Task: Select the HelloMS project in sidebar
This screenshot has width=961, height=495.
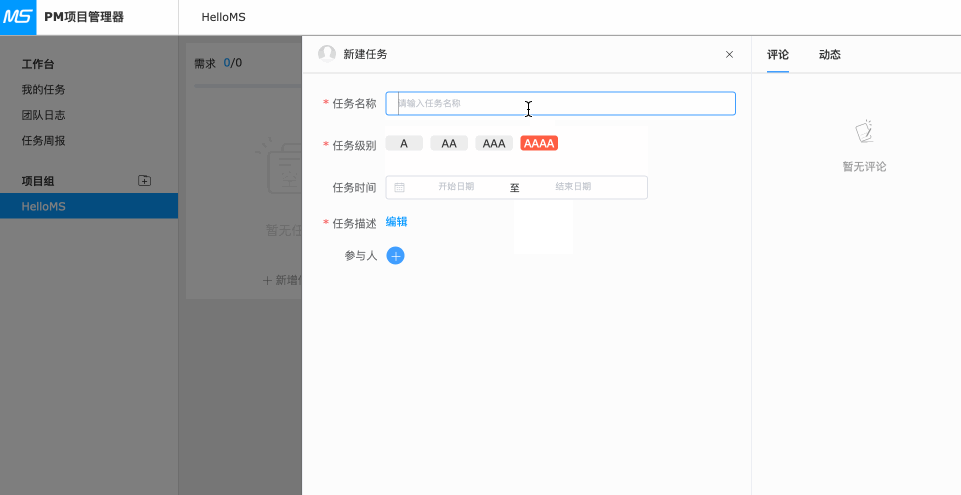Action: click(x=89, y=206)
